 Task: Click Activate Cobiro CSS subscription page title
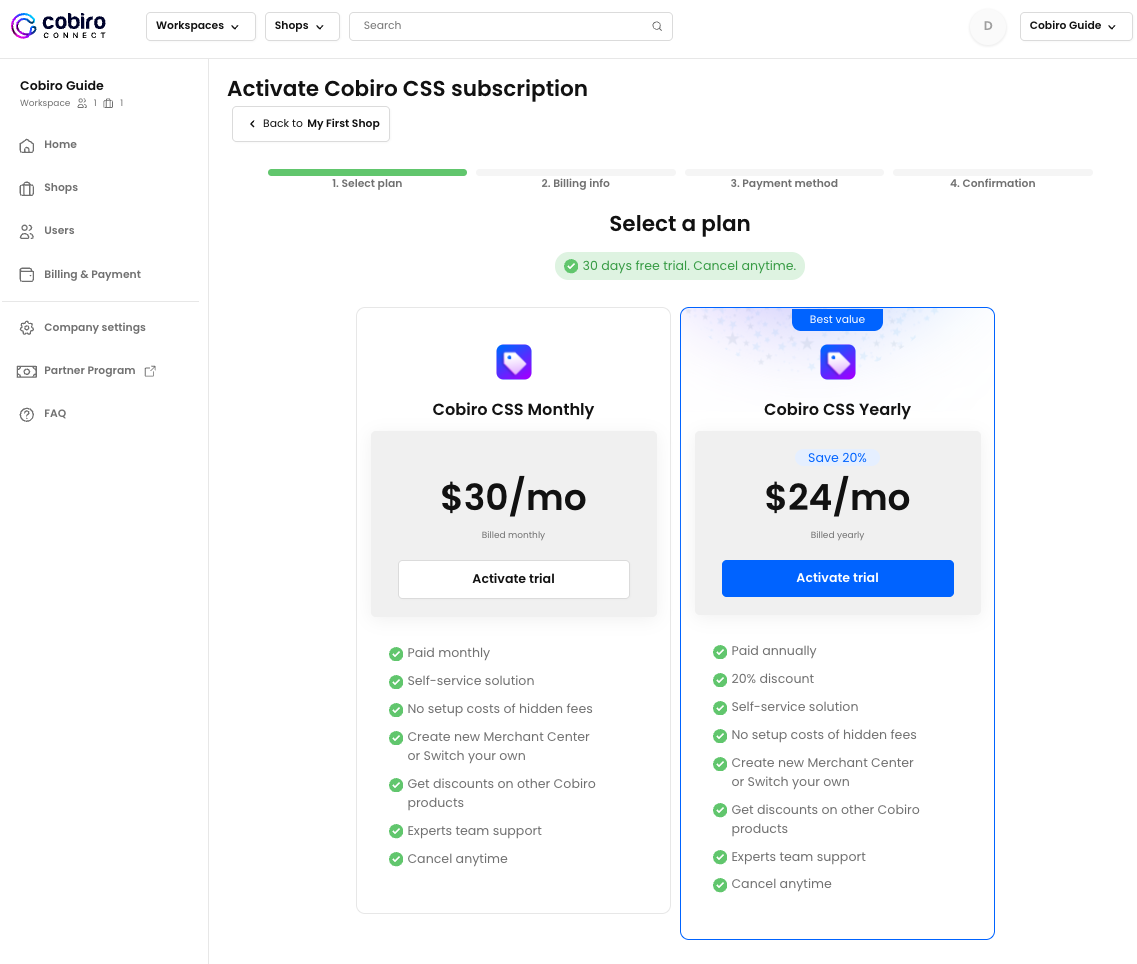[408, 88]
